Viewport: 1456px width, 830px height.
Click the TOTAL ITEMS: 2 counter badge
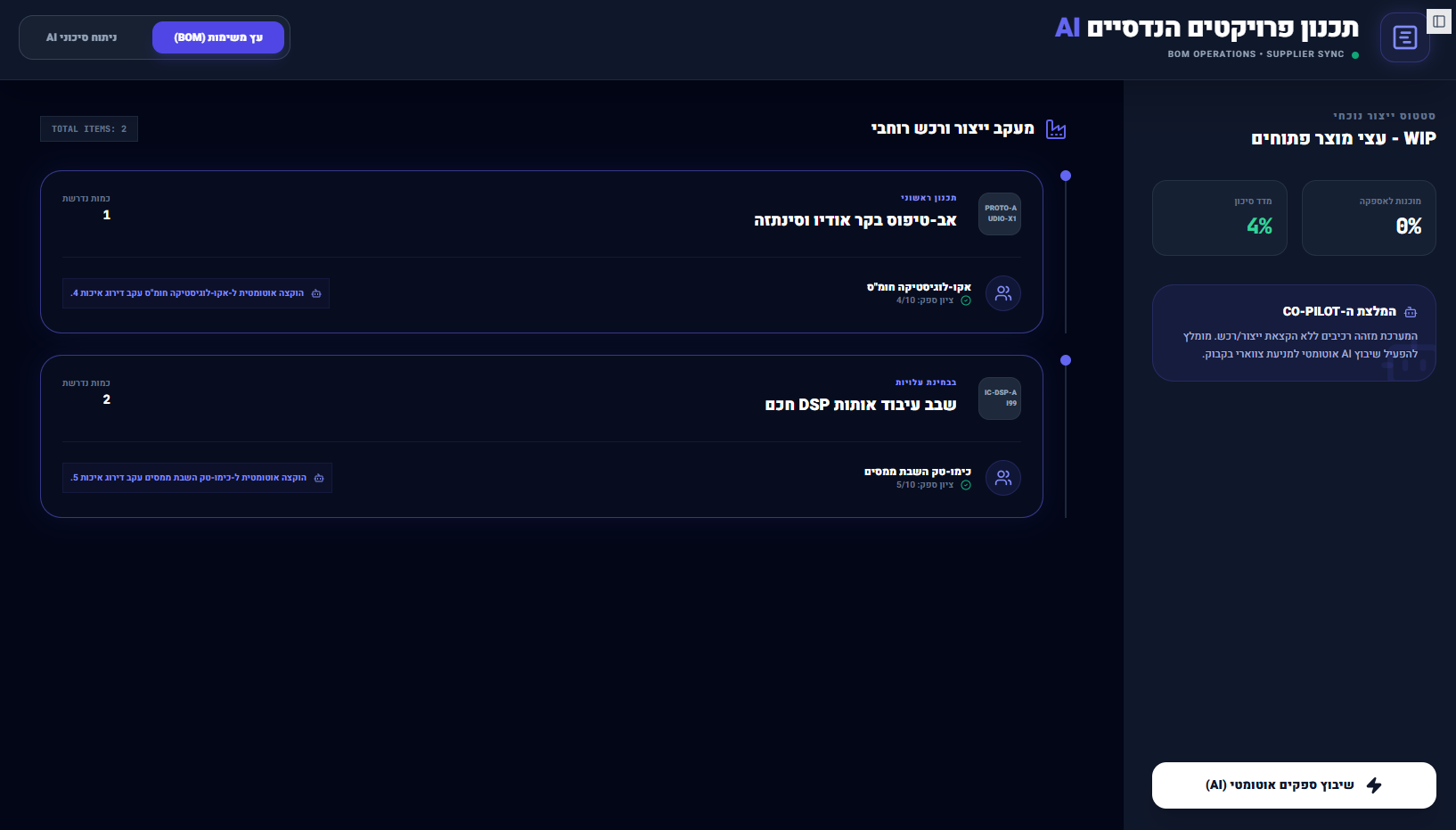pos(89,129)
